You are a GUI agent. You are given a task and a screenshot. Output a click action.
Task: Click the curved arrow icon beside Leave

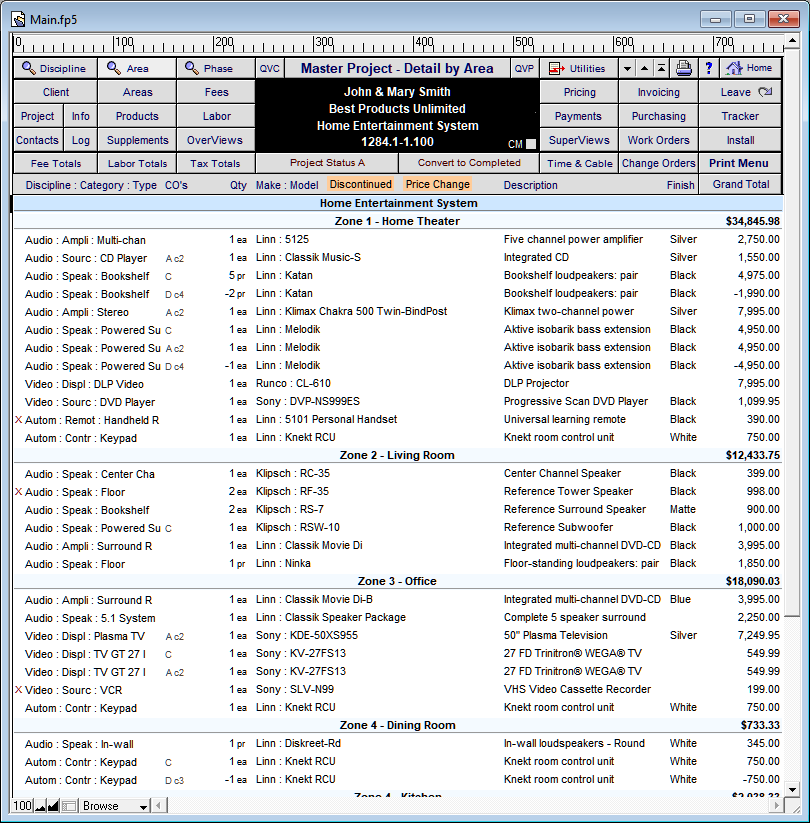(765, 92)
